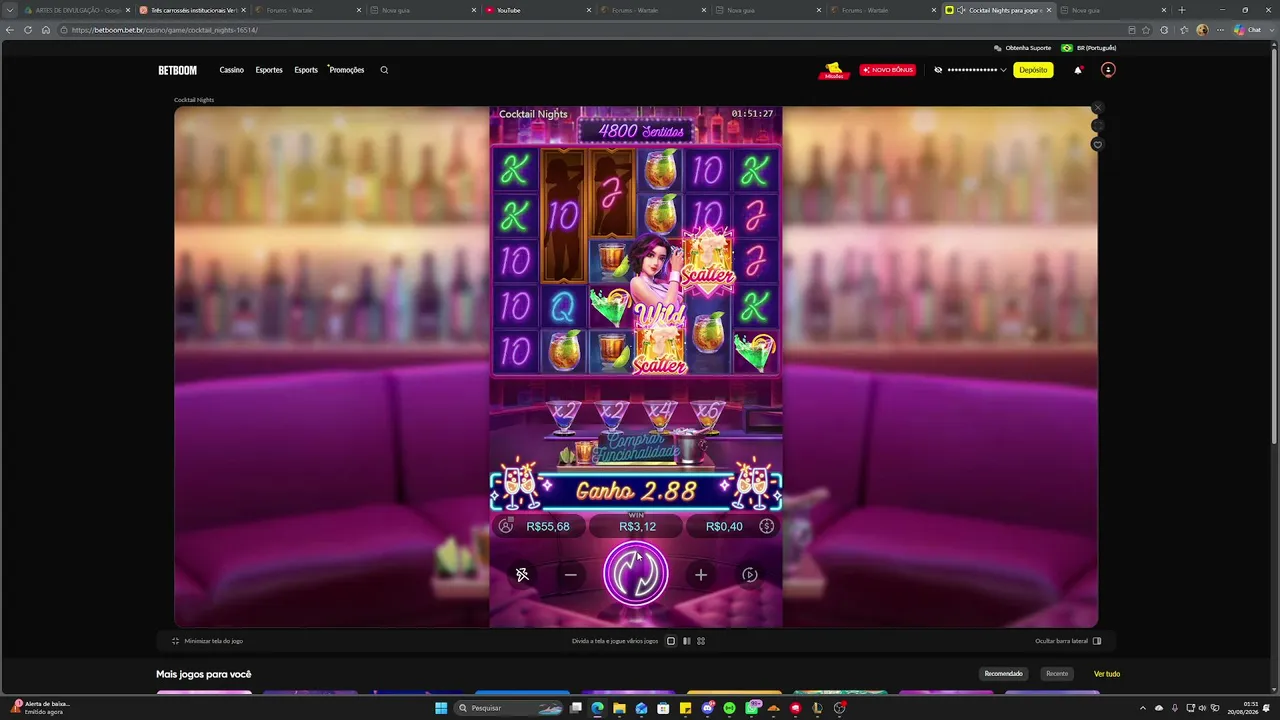Image resolution: width=1280 pixels, height=720 pixels.
Task: Open Spotify from the taskbar
Action: point(729,708)
